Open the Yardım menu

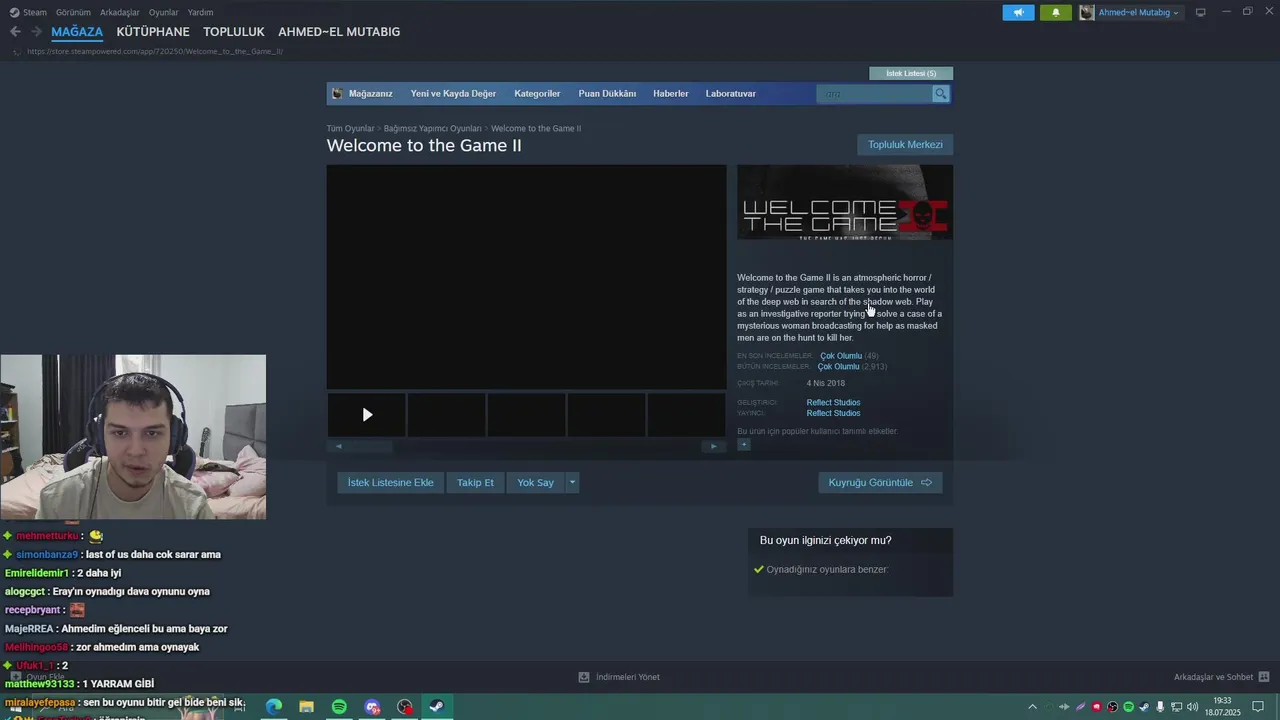[200, 12]
